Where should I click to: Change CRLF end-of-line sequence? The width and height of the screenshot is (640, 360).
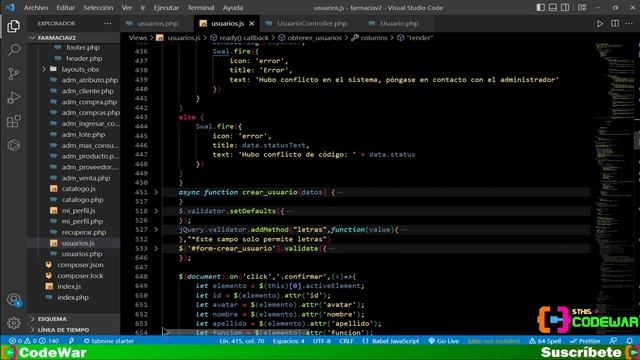[346, 341]
